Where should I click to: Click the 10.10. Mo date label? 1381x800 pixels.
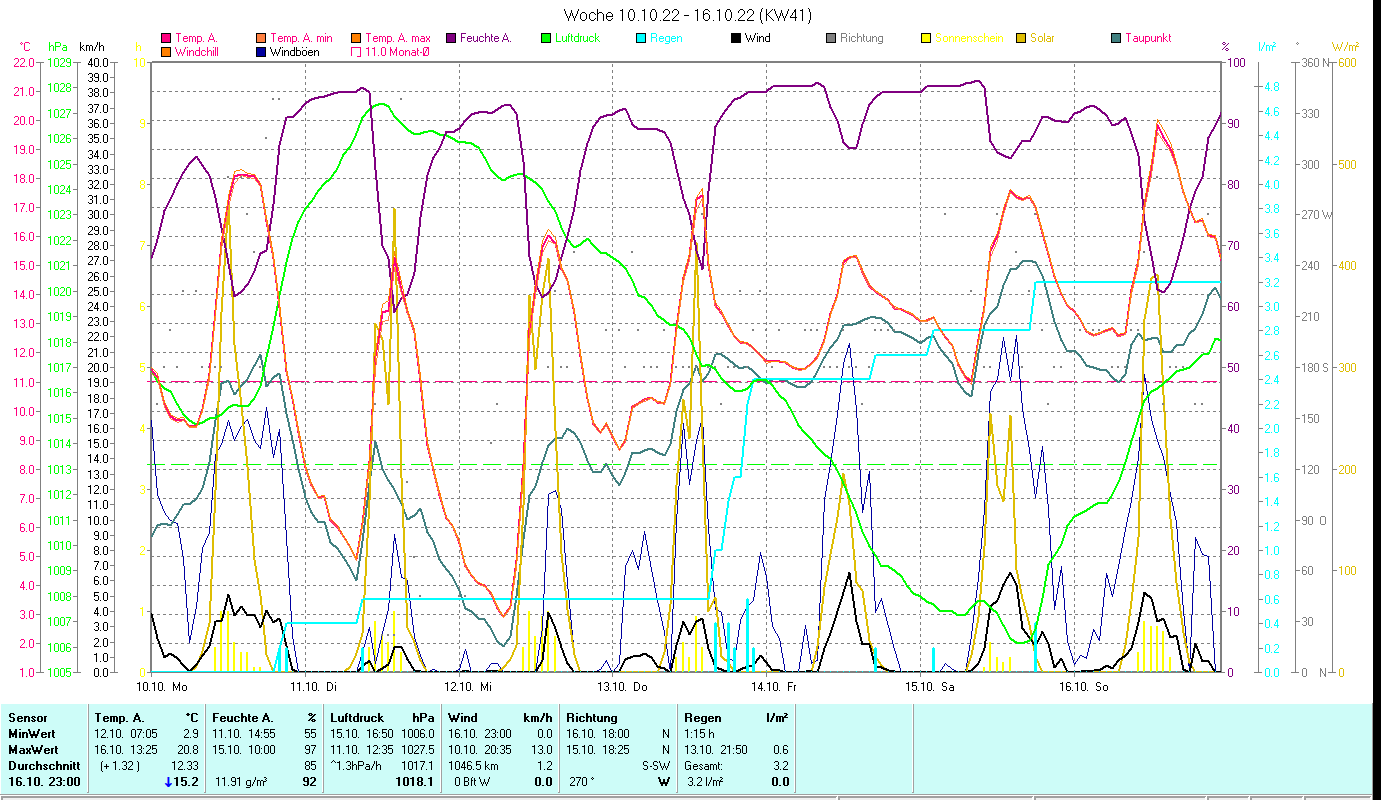click(x=162, y=687)
